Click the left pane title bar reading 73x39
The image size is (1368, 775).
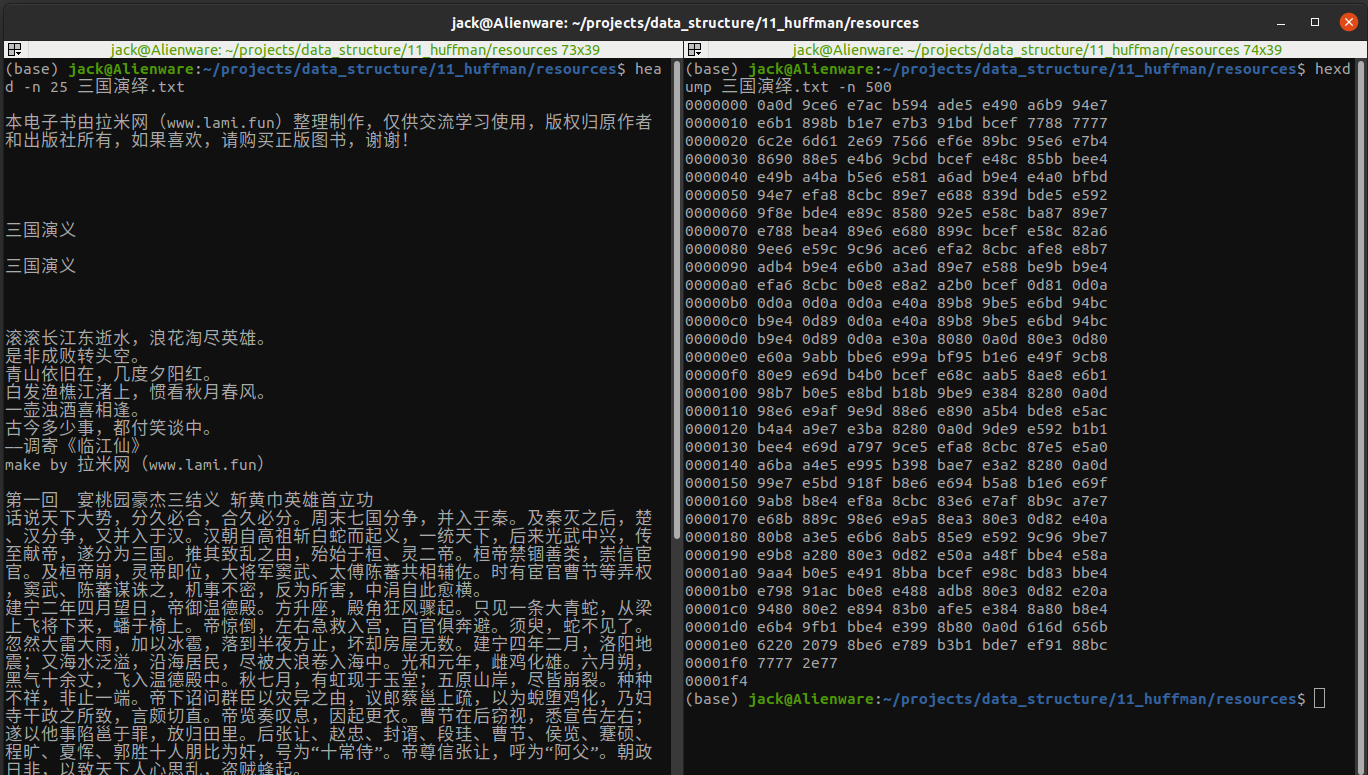tap(354, 49)
